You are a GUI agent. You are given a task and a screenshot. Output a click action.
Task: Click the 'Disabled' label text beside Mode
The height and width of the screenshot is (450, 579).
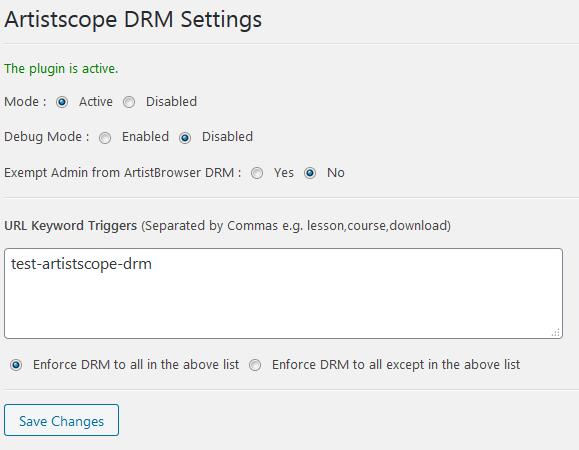pyautogui.click(x=171, y=102)
